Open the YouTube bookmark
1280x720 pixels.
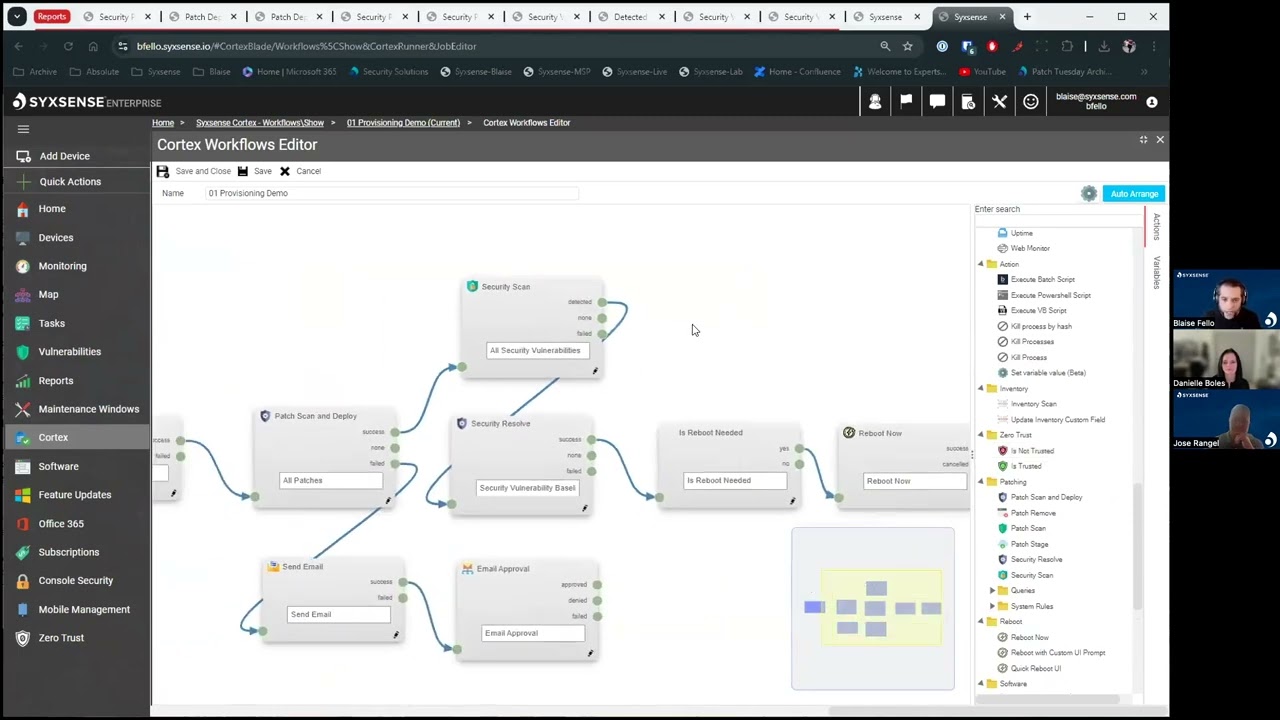pos(982,72)
